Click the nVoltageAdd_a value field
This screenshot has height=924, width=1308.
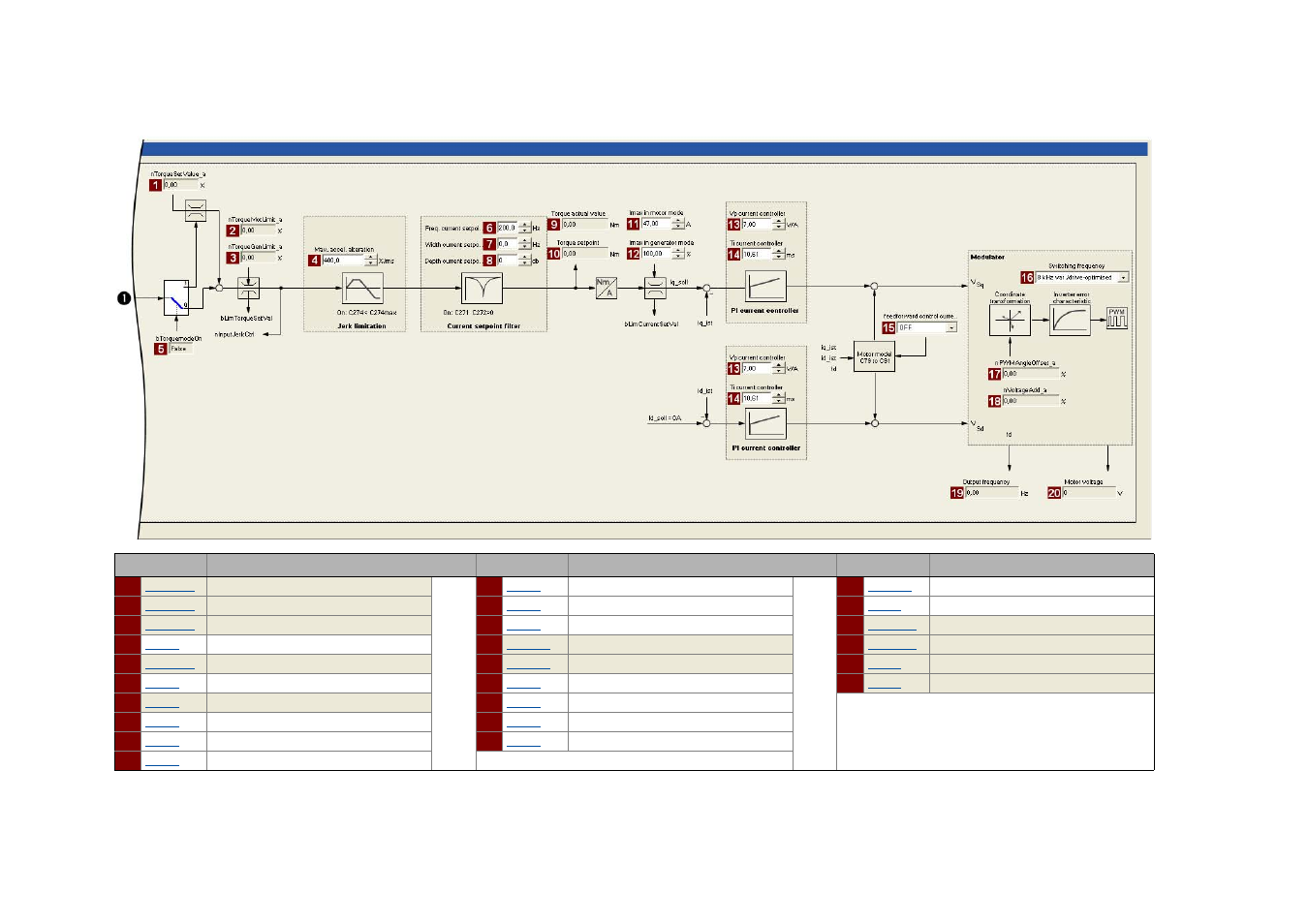(1031, 401)
